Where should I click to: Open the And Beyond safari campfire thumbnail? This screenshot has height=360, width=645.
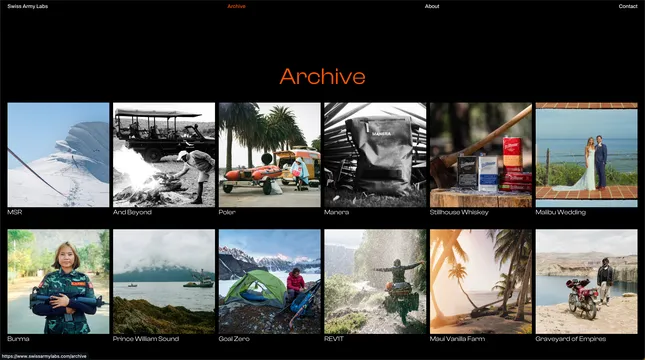coord(164,155)
